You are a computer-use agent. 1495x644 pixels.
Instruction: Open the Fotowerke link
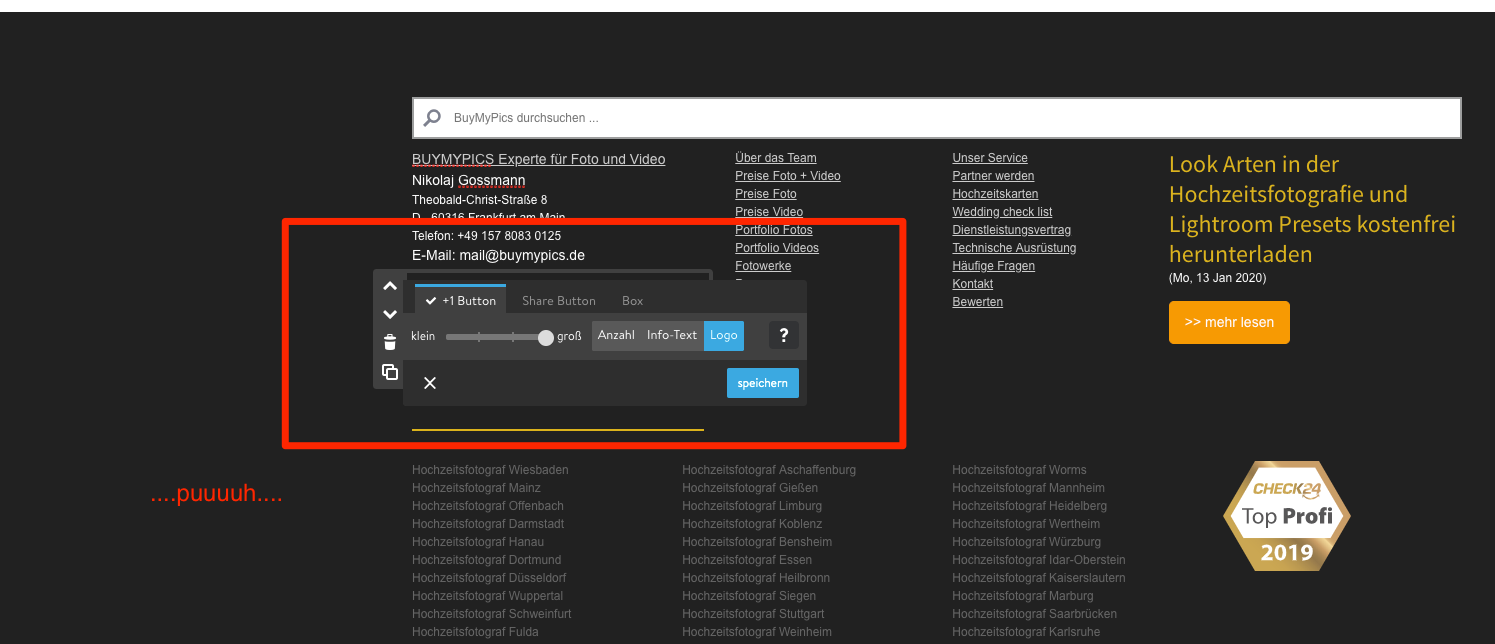coord(762,266)
